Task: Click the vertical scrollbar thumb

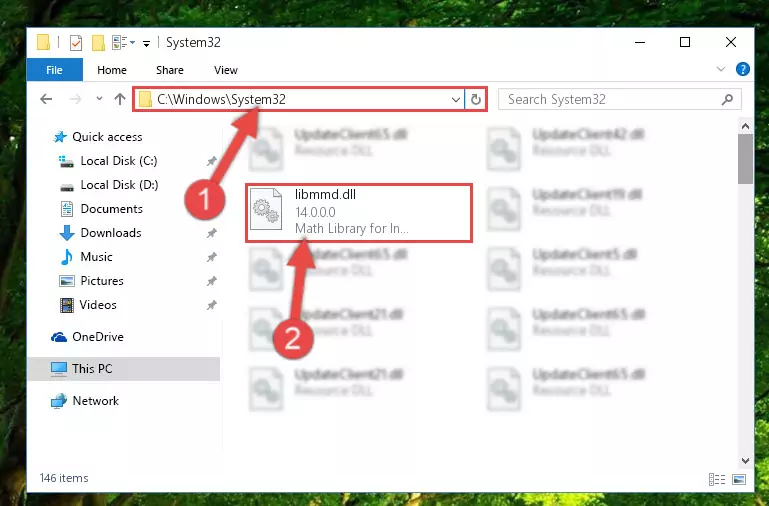Action: click(745, 159)
